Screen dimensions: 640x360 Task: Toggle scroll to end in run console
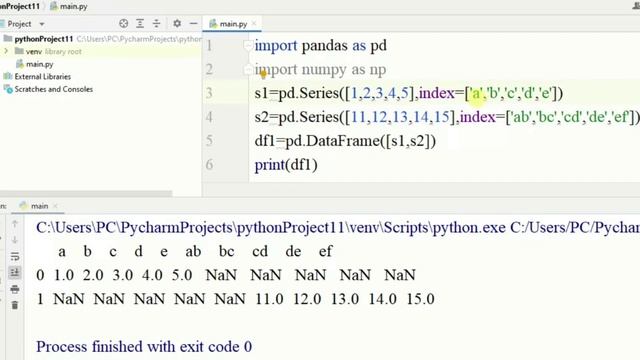(15, 272)
